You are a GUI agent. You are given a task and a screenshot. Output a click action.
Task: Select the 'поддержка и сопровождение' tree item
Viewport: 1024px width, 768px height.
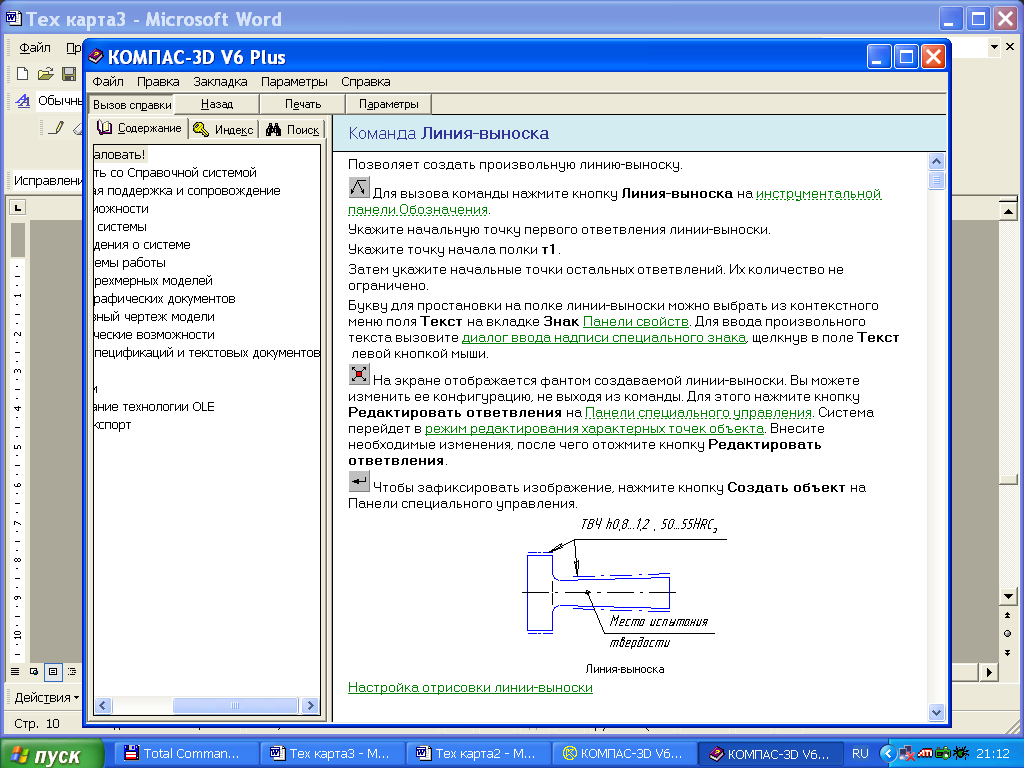(x=186, y=191)
